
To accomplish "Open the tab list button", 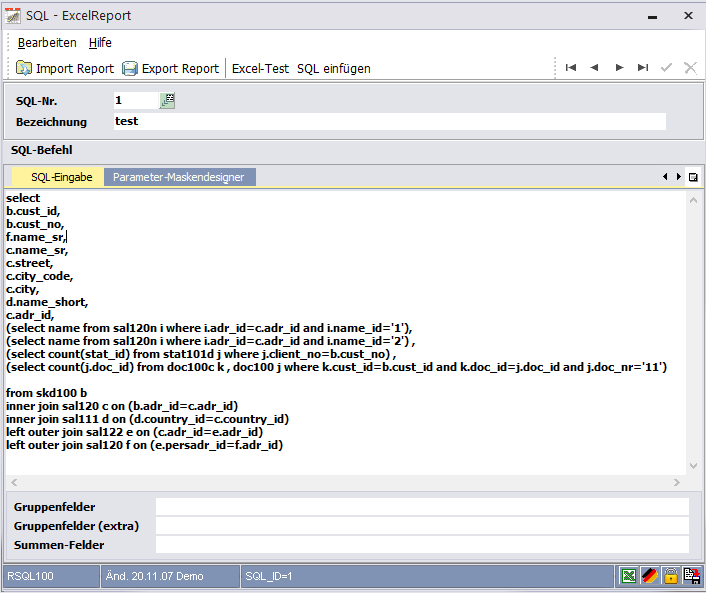I will tap(693, 177).
